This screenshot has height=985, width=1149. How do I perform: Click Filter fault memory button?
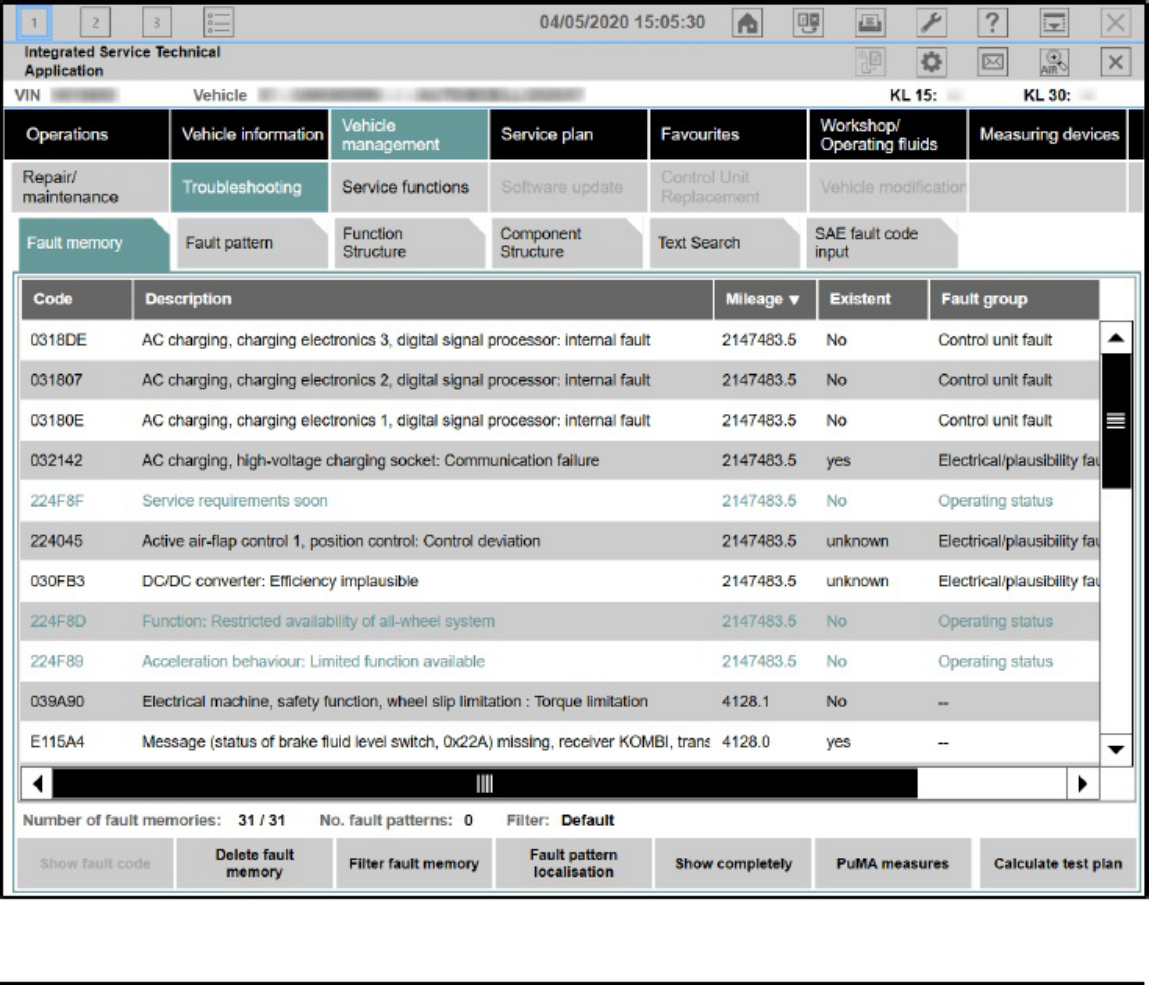click(414, 863)
